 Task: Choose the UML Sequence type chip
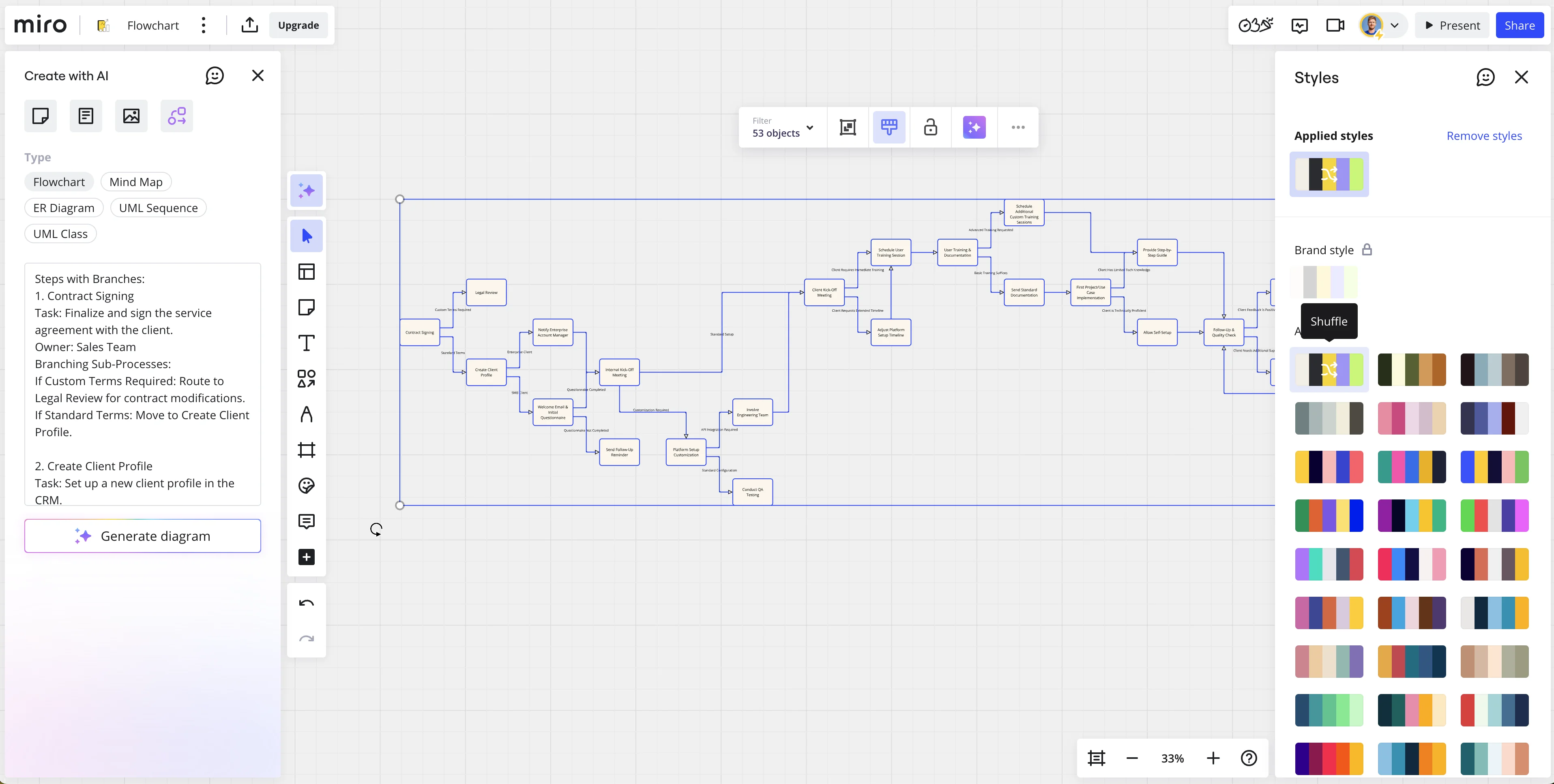(x=158, y=208)
